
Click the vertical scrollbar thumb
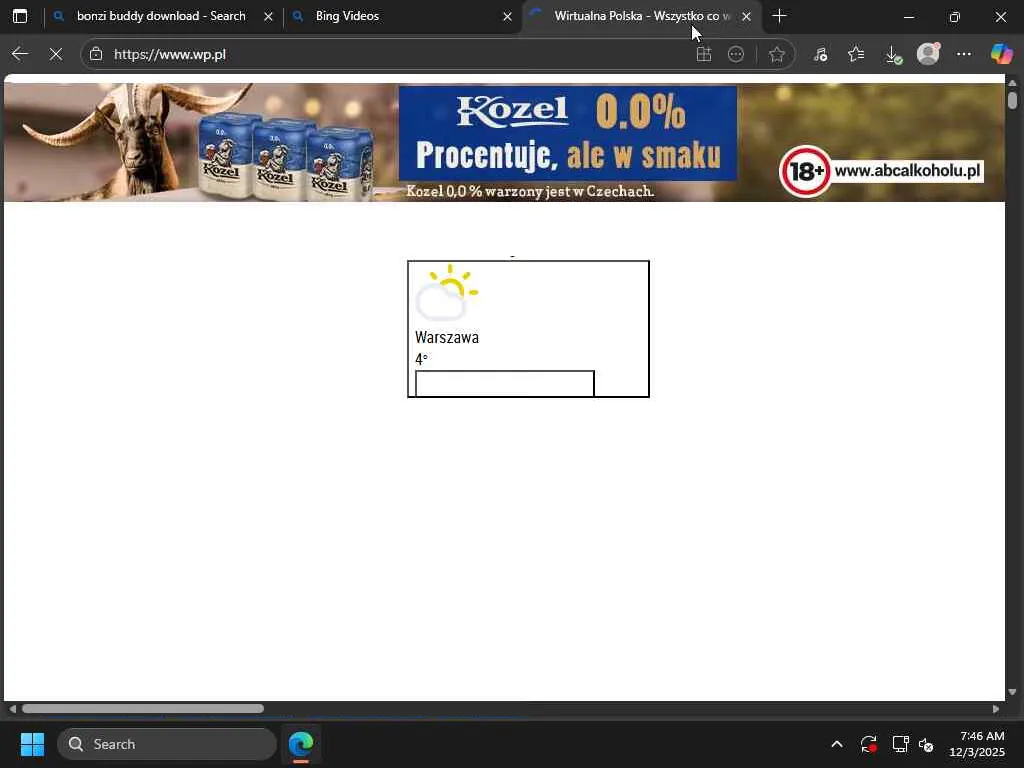tap(1012, 100)
